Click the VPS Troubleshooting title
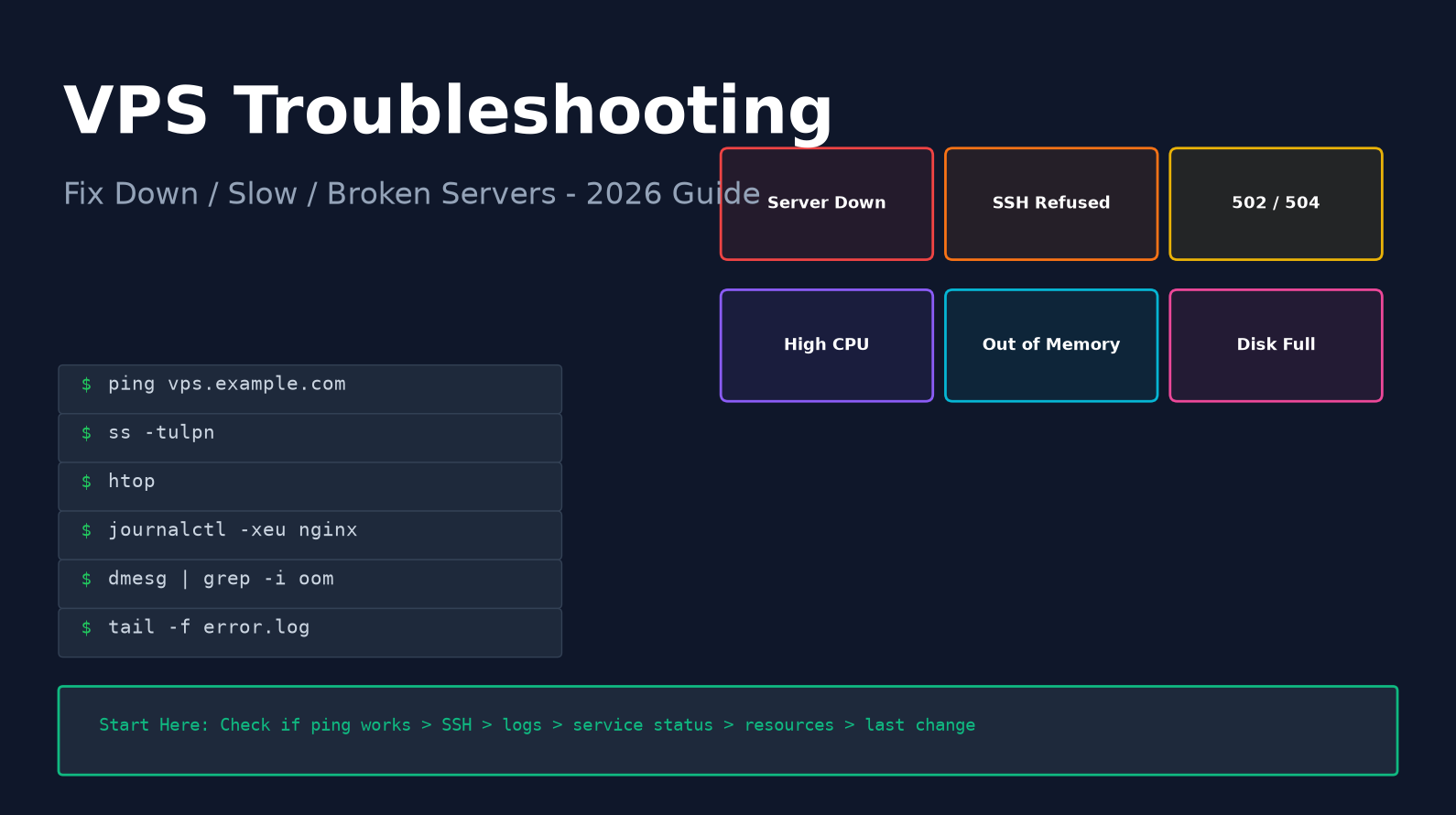 click(x=448, y=114)
